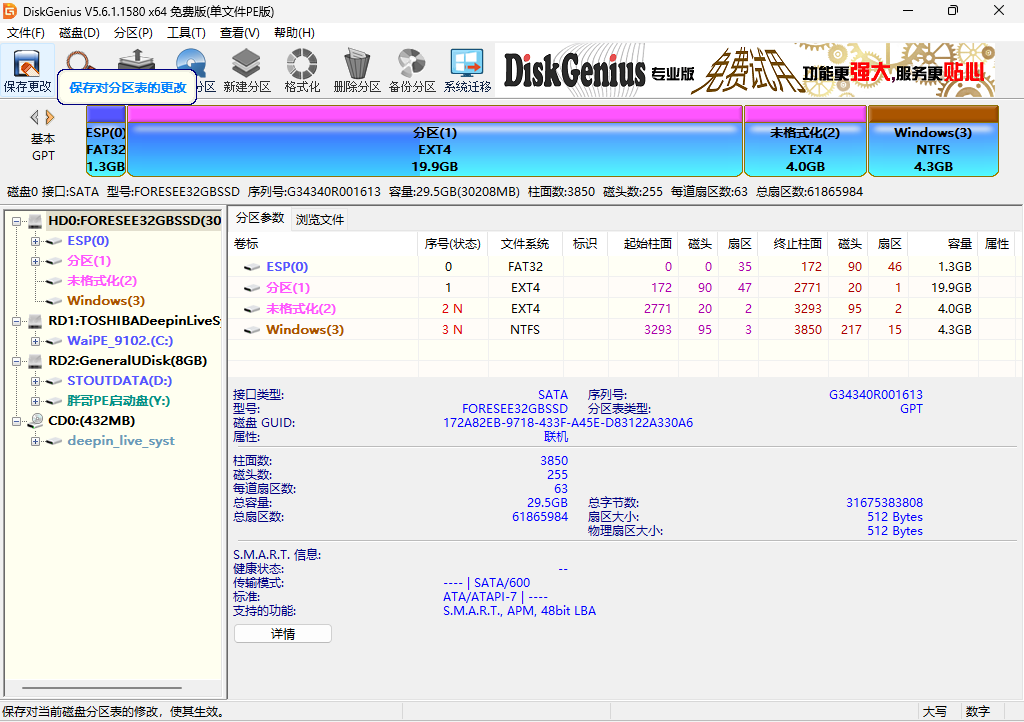Image resolution: width=1024 pixels, height=722 pixels.
Task: Select ESP(0) FAT32 block in disk map
Action: (x=106, y=141)
